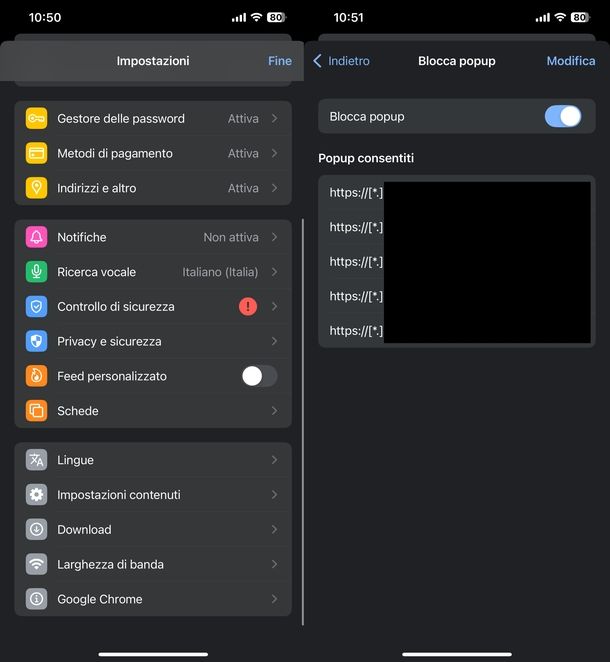The image size is (610, 662).
Task: Tap the Lingue translate icon
Action: pos(36,460)
